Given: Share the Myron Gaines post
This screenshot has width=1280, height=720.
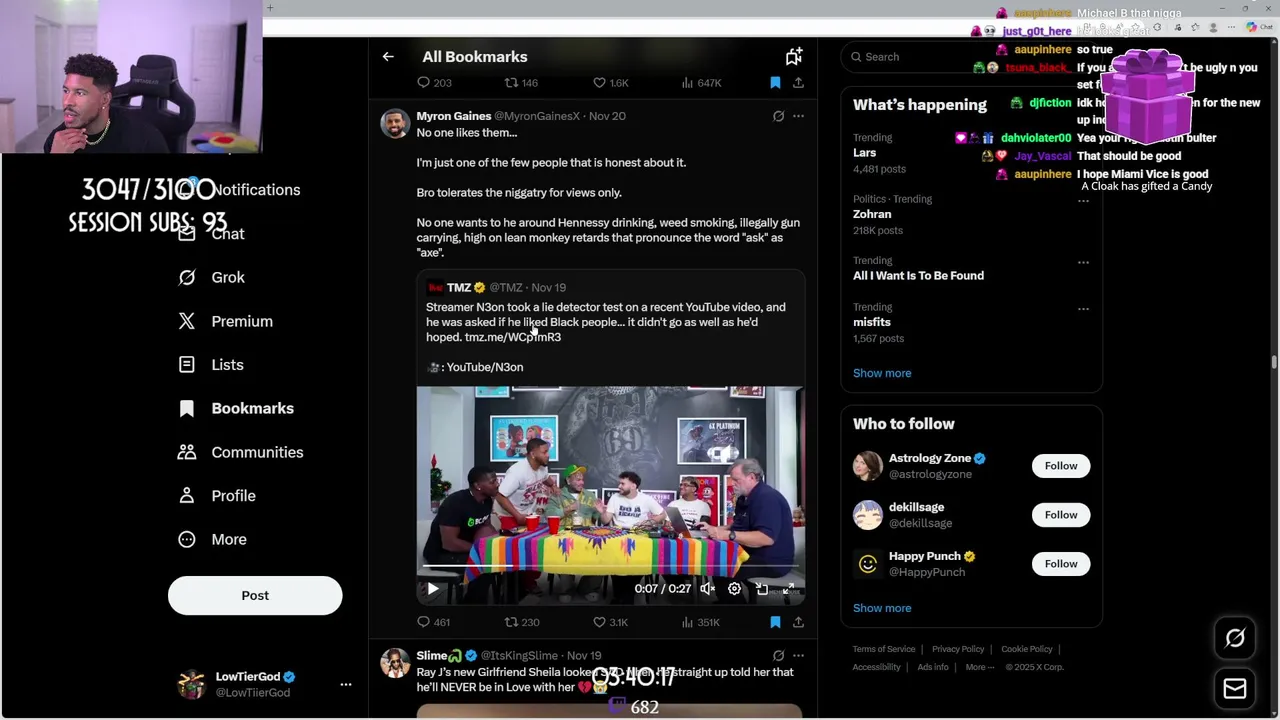Looking at the screenshot, I should 798,622.
